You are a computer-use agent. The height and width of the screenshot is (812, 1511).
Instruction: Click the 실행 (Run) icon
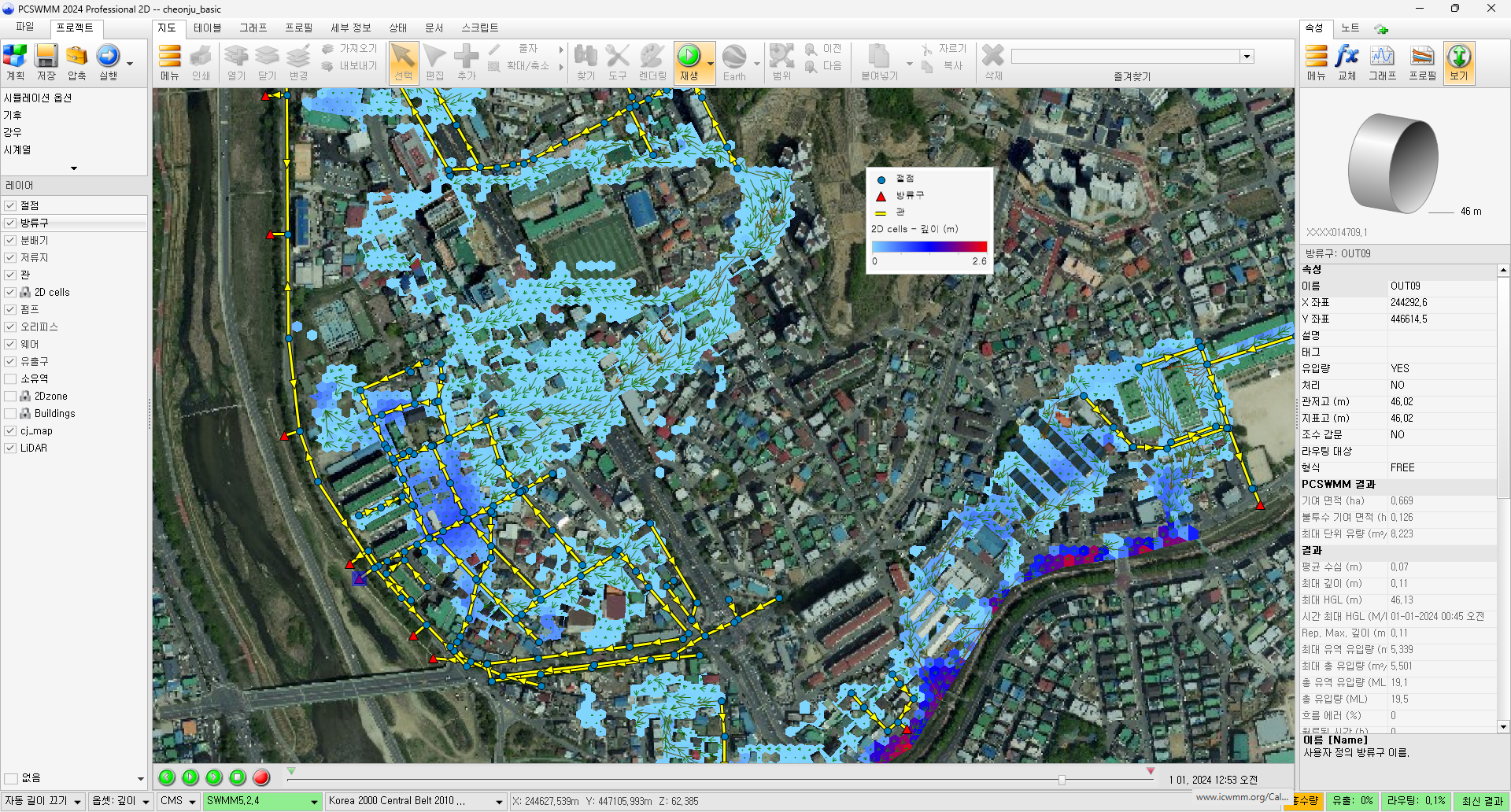(x=108, y=57)
